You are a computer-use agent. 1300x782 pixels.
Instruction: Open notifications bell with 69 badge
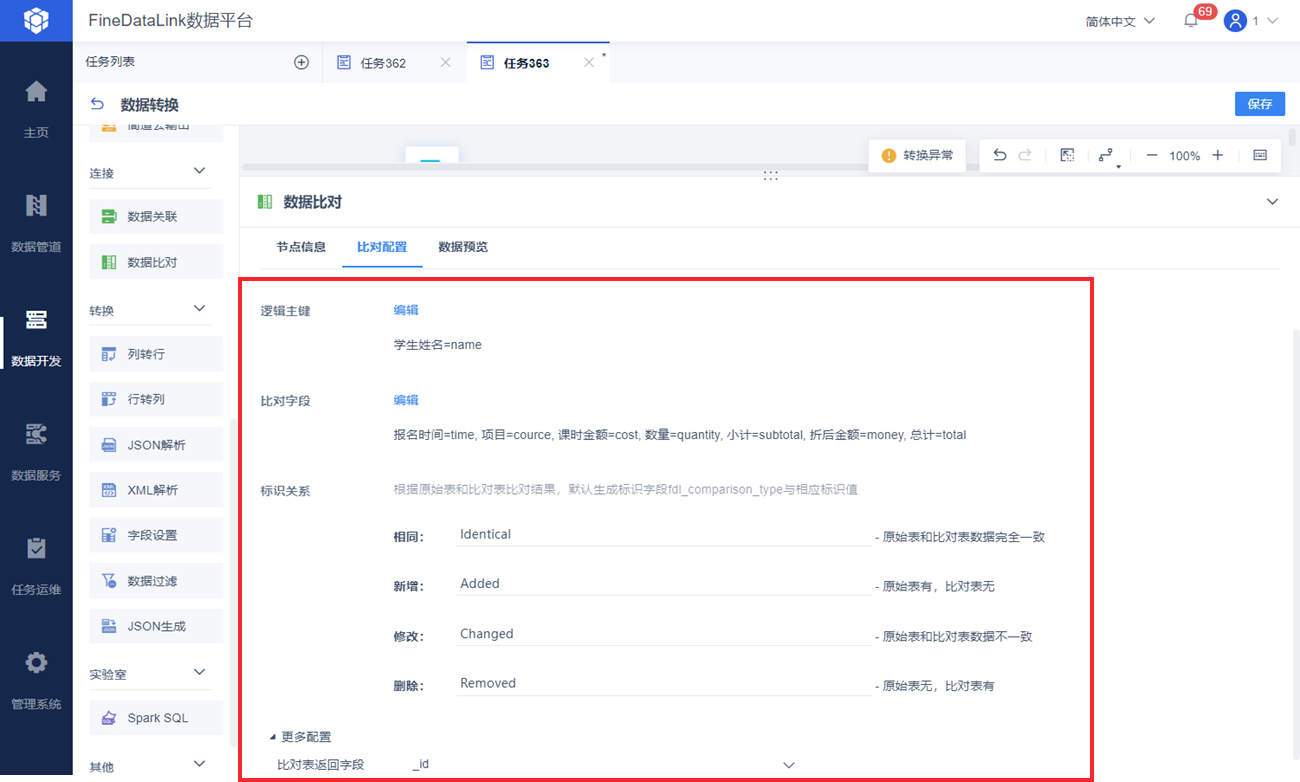click(1190, 20)
